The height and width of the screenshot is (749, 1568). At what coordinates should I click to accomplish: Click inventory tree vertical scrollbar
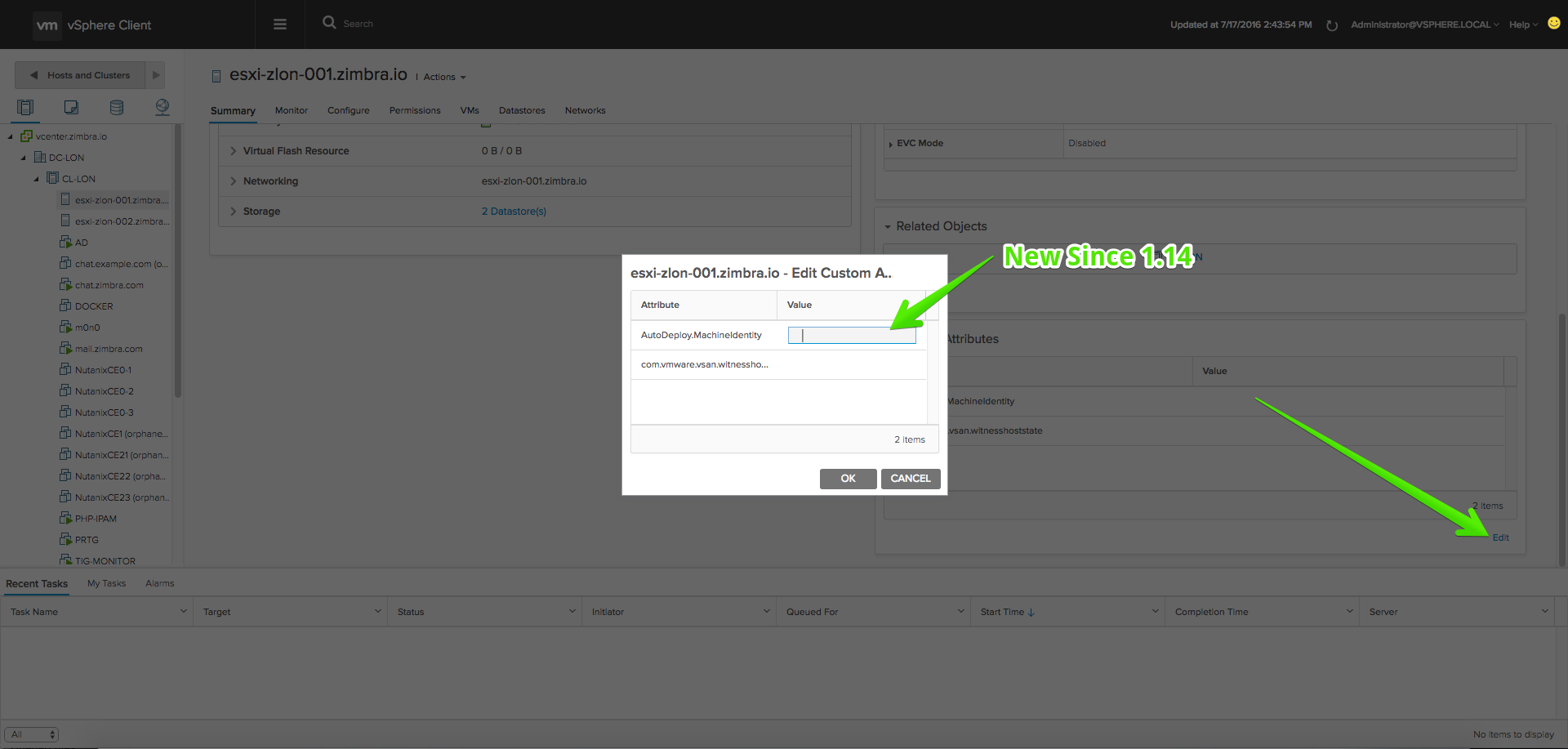[x=177, y=261]
